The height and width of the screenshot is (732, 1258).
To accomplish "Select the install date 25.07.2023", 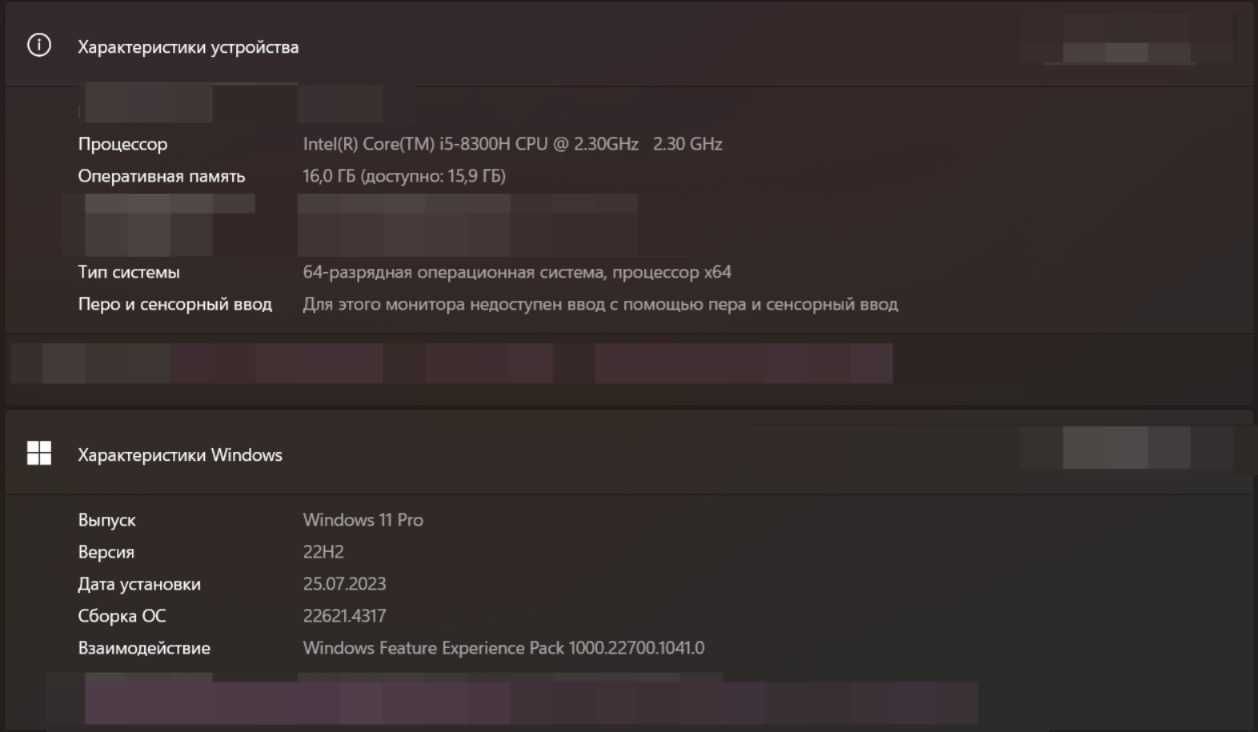I will click(x=344, y=584).
